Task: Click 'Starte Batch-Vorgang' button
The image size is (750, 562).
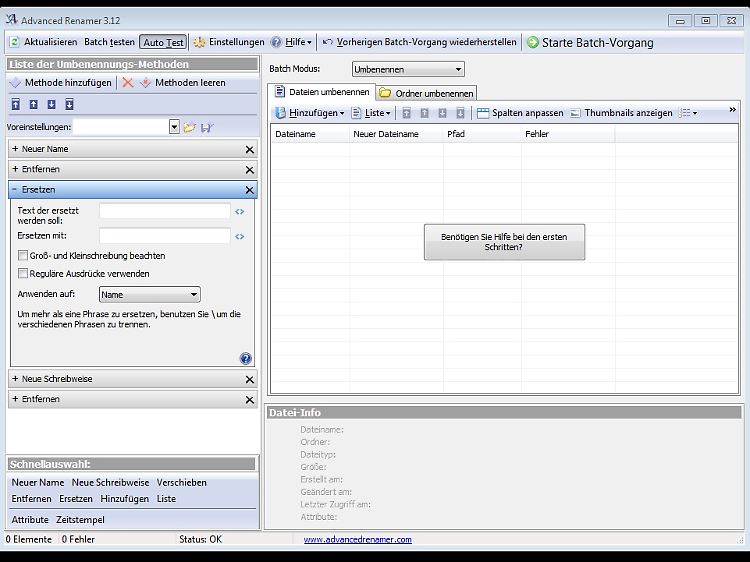Action: [x=590, y=42]
